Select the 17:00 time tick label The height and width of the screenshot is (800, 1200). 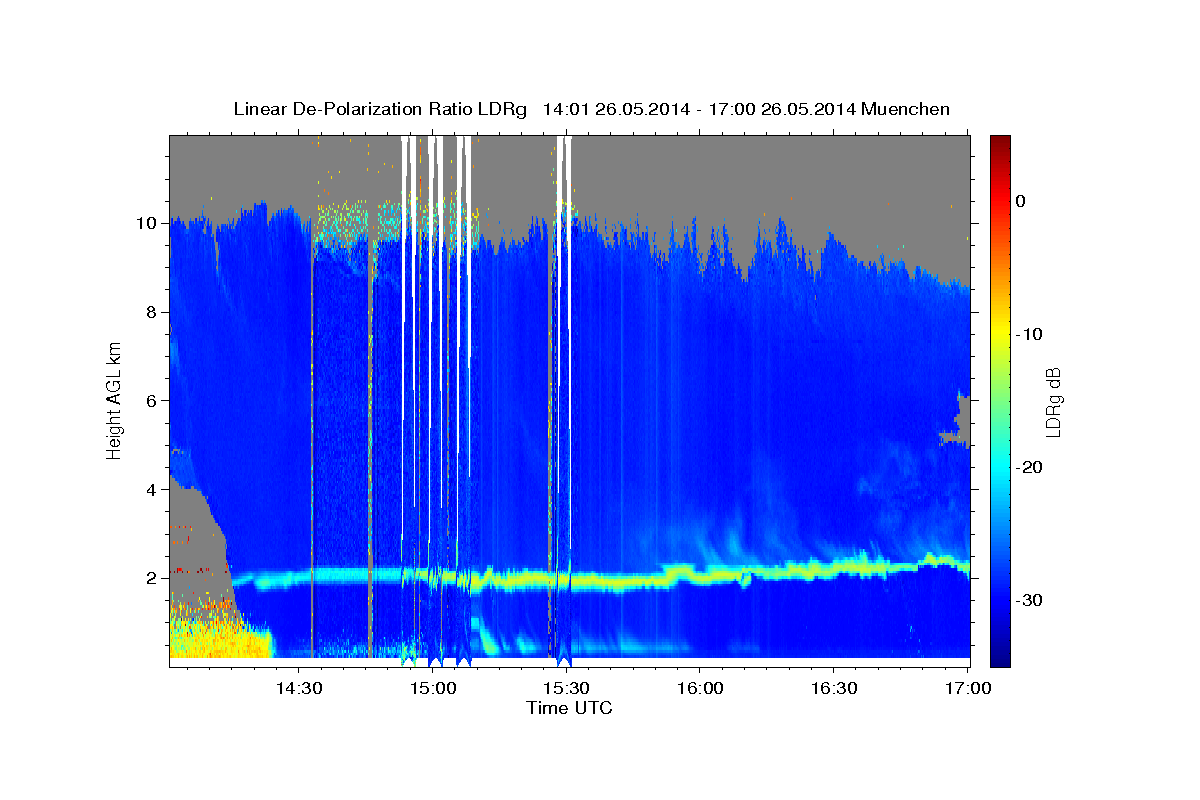(x=968, y=689)
